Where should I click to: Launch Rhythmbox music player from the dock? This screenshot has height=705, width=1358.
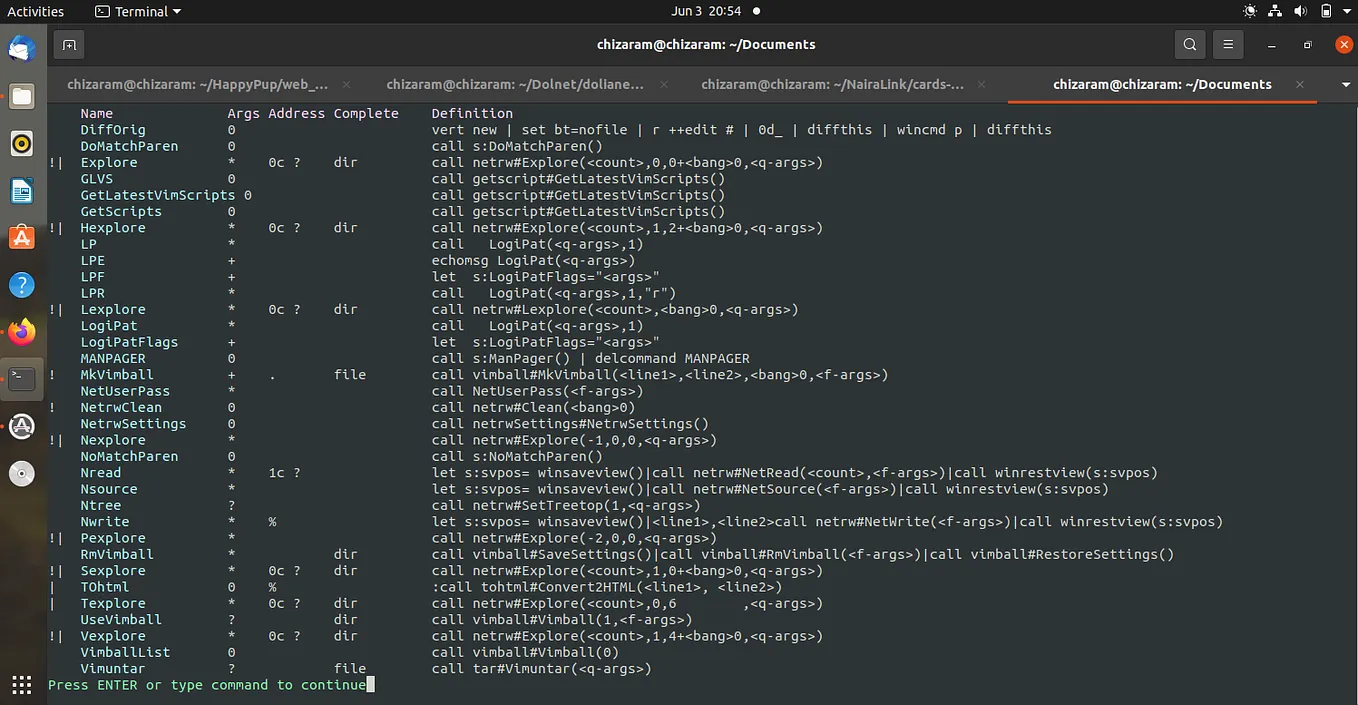click(x=22, y=143)
